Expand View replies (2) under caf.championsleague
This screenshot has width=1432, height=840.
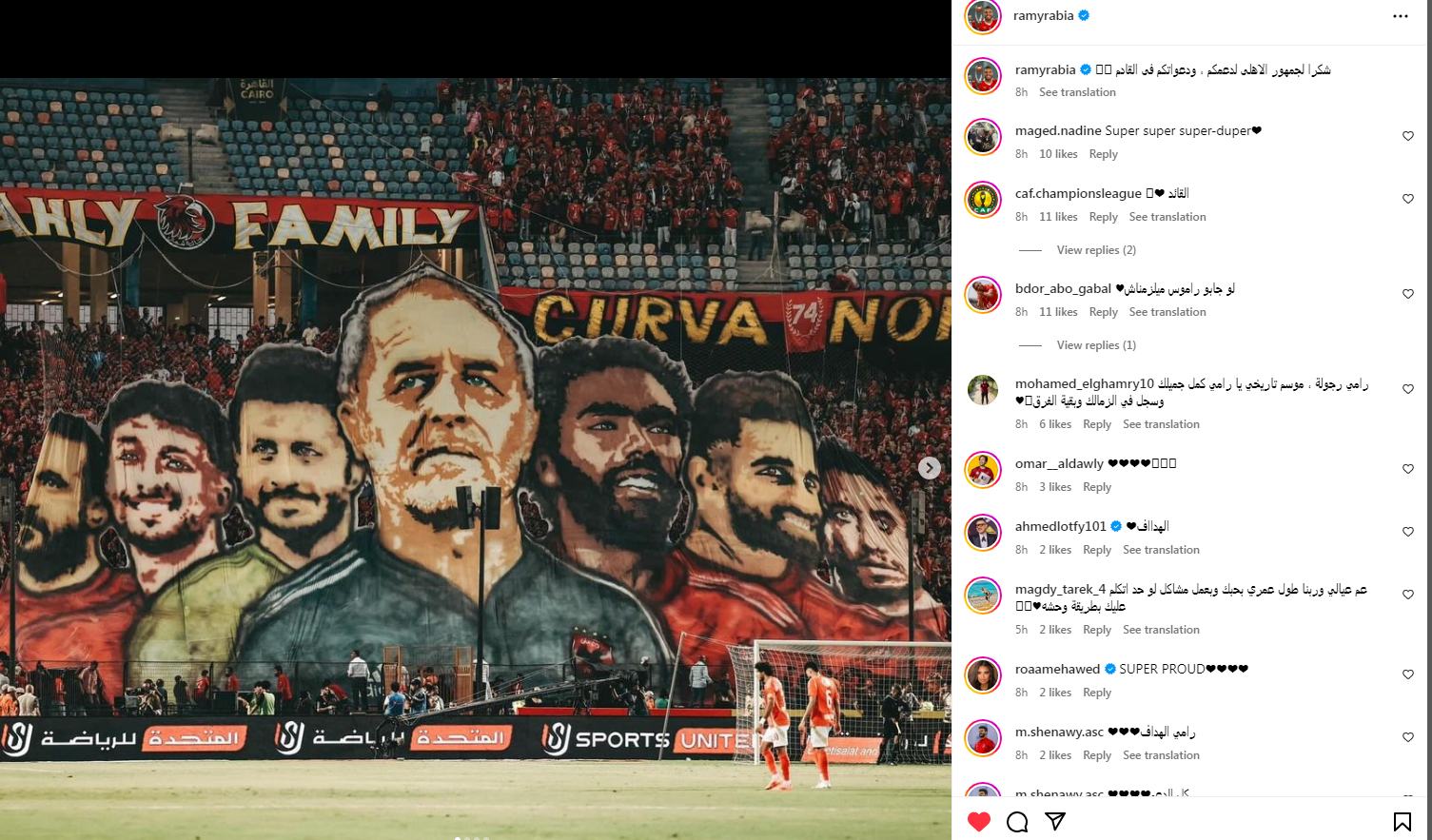pos(1096,250)
